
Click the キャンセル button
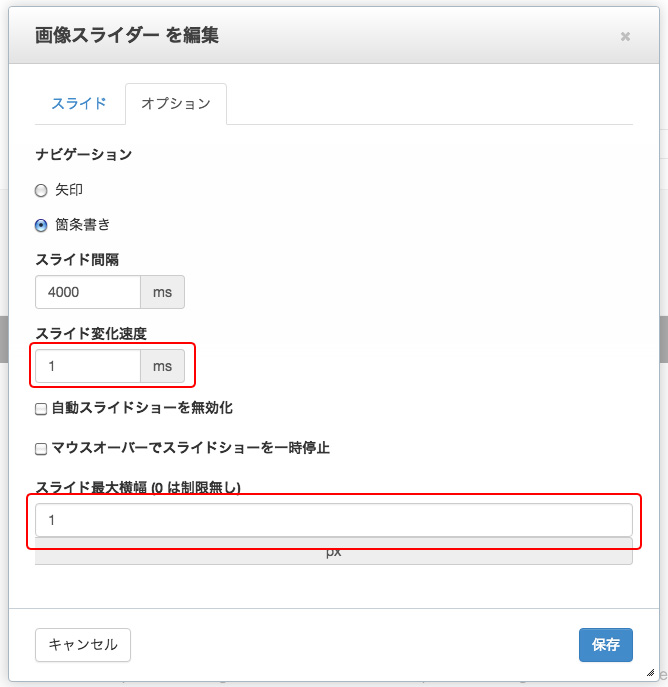click(83, 645)
